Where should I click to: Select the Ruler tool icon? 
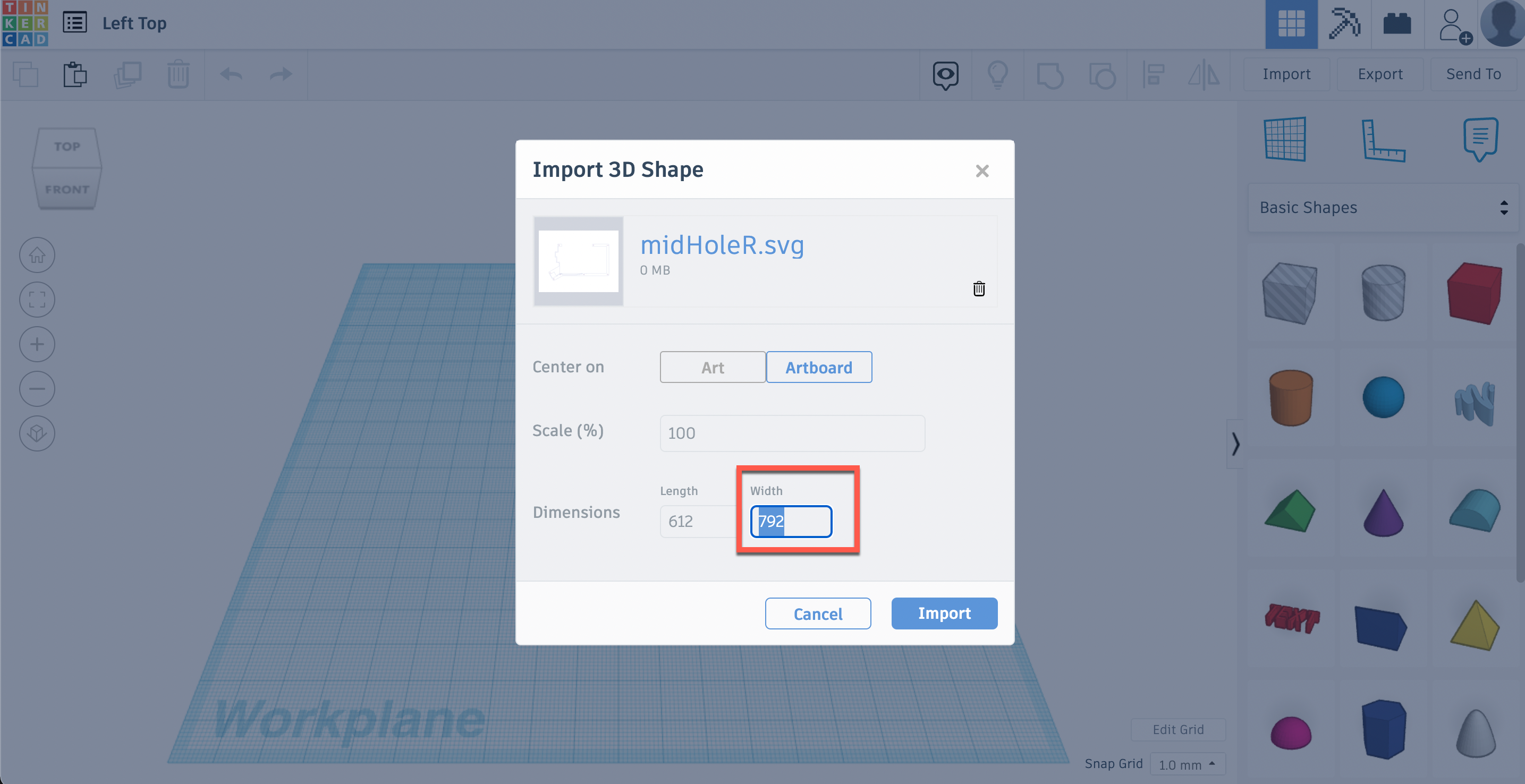pos(1383,140)
